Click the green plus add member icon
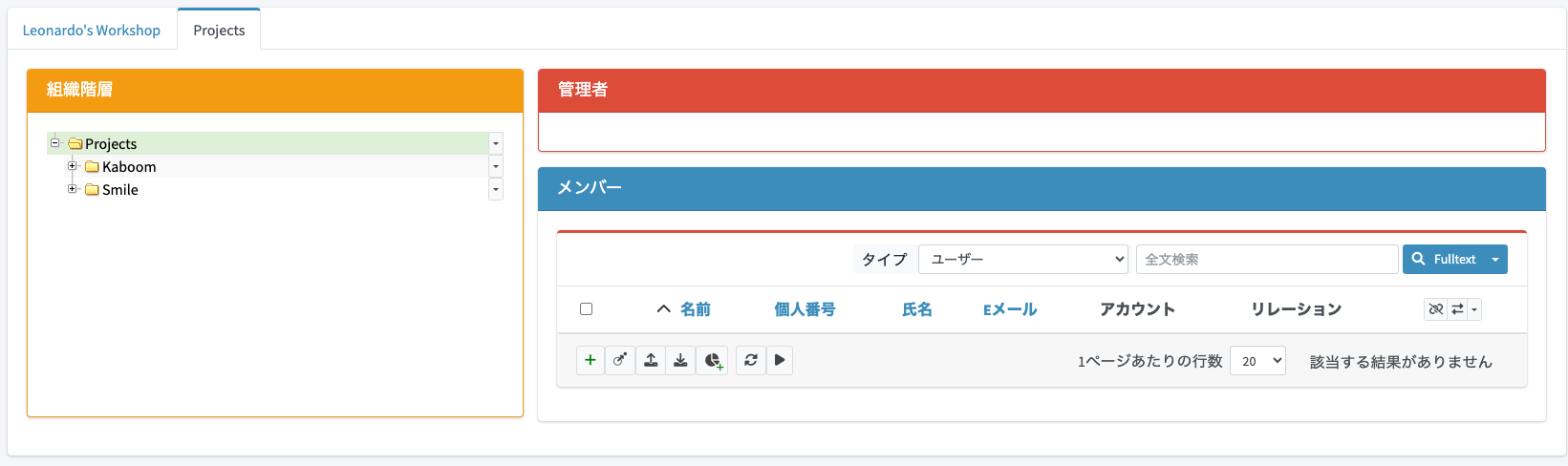Image resolution: width=1568 pixels, height=466 pixels. click(x=591, y=360)
